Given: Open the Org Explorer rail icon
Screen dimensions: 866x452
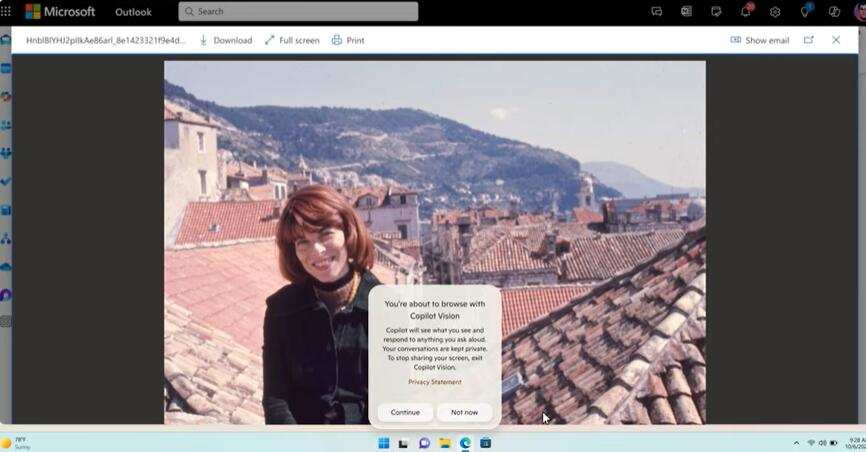Looking at the screenshot, I should 6,239.
